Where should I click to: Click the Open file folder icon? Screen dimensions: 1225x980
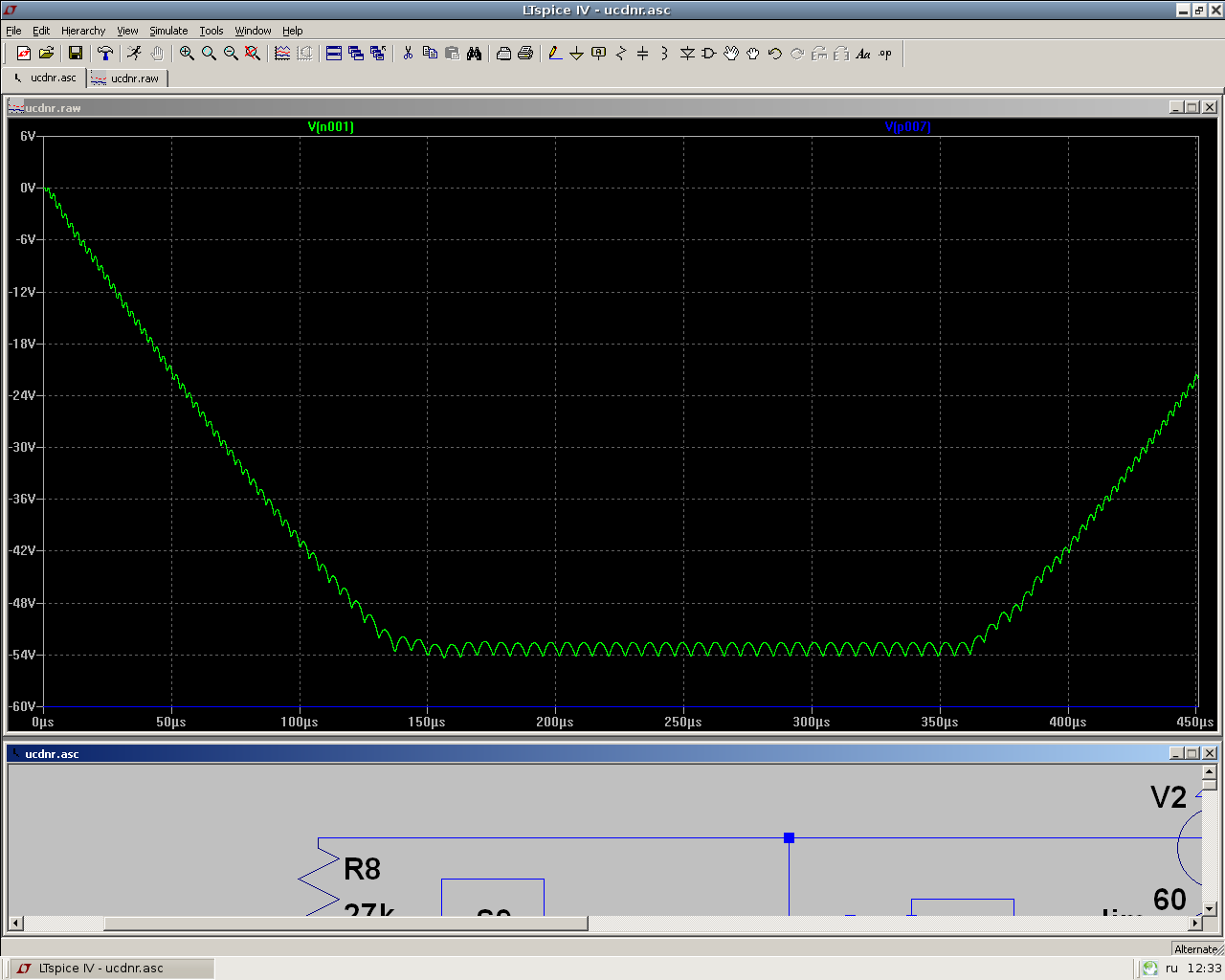pyautogui.click(x=46, y=54)
